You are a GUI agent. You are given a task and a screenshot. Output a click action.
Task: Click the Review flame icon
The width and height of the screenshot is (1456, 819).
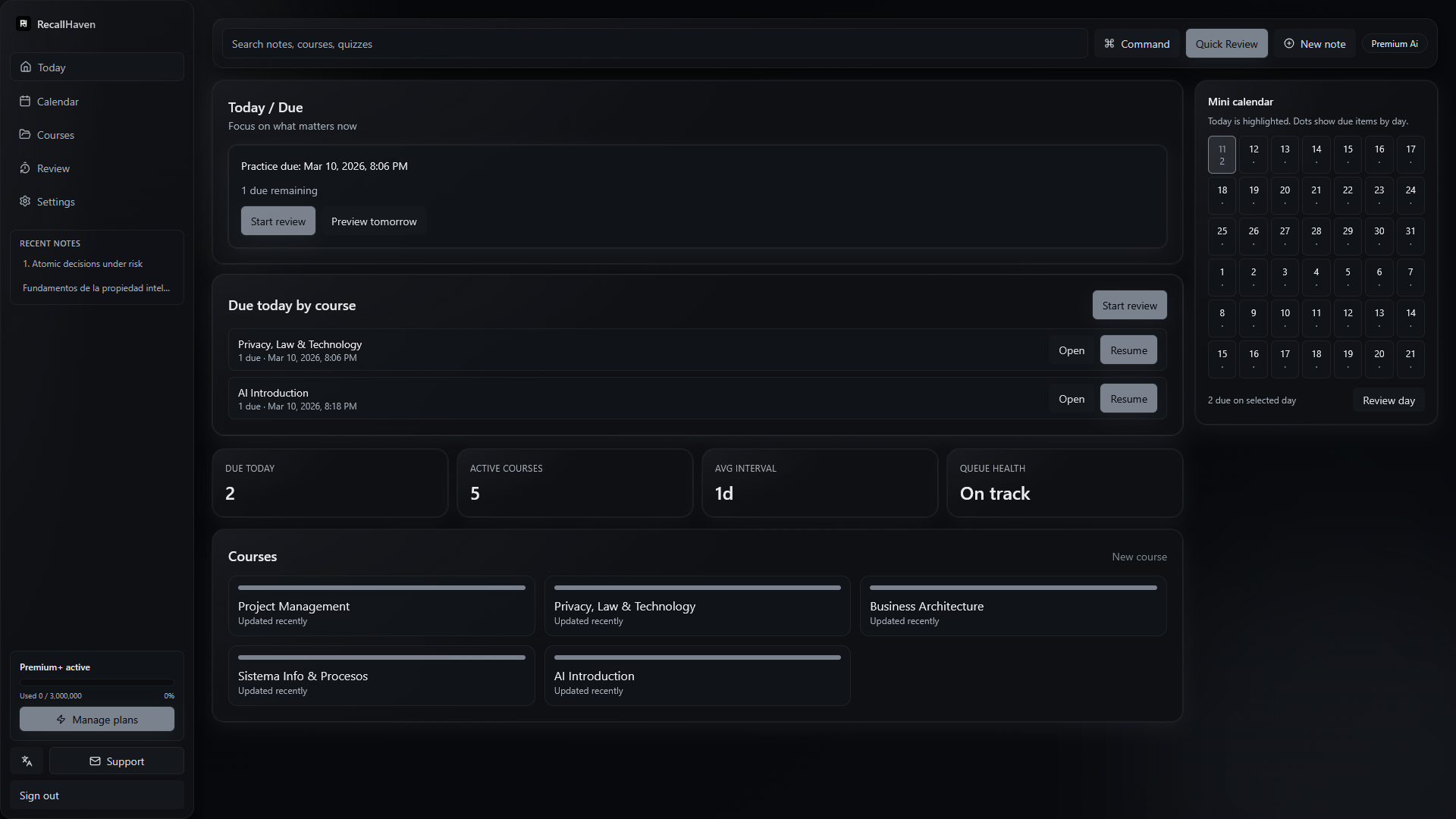(x=26, y=168)
